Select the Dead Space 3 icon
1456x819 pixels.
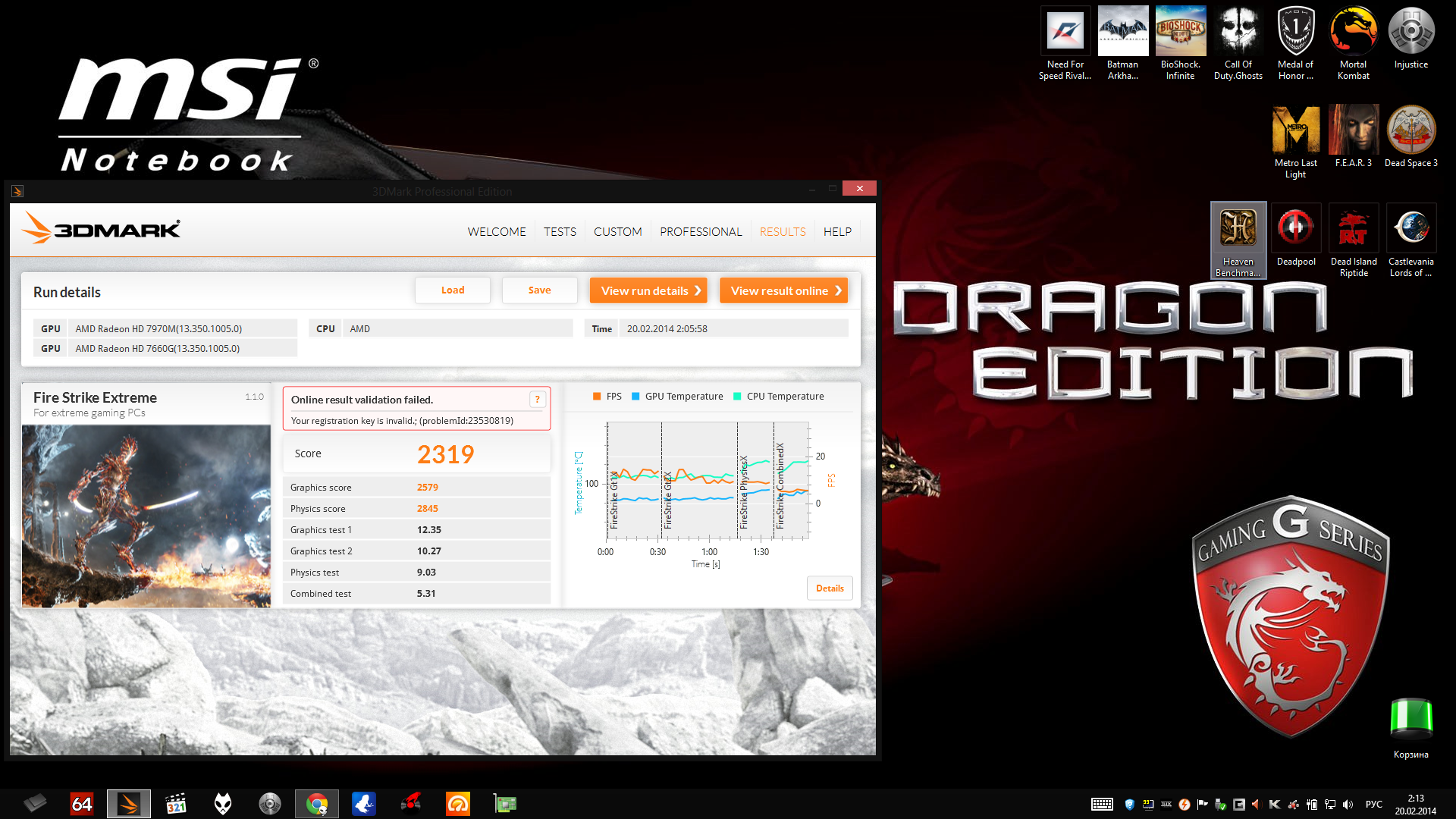(x=1410, y=137)
